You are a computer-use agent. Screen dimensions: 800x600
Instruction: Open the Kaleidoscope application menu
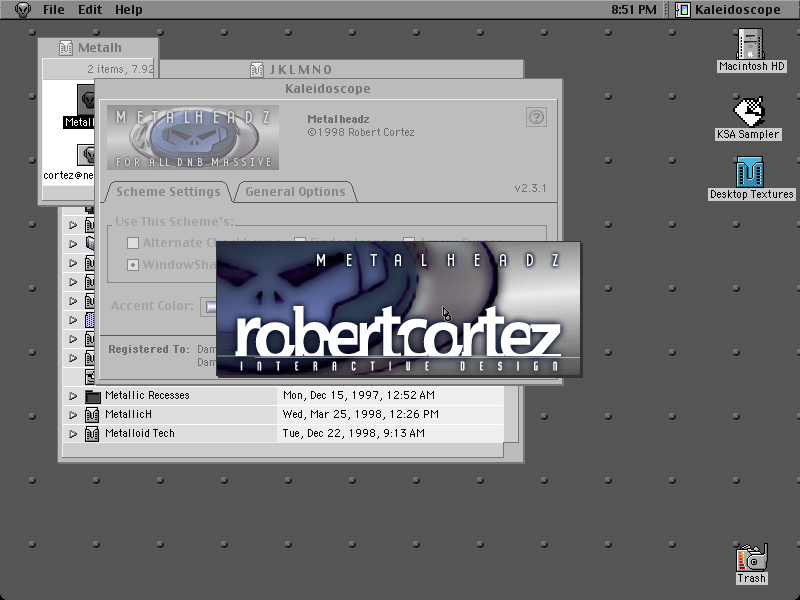click(x=728, y=10)
